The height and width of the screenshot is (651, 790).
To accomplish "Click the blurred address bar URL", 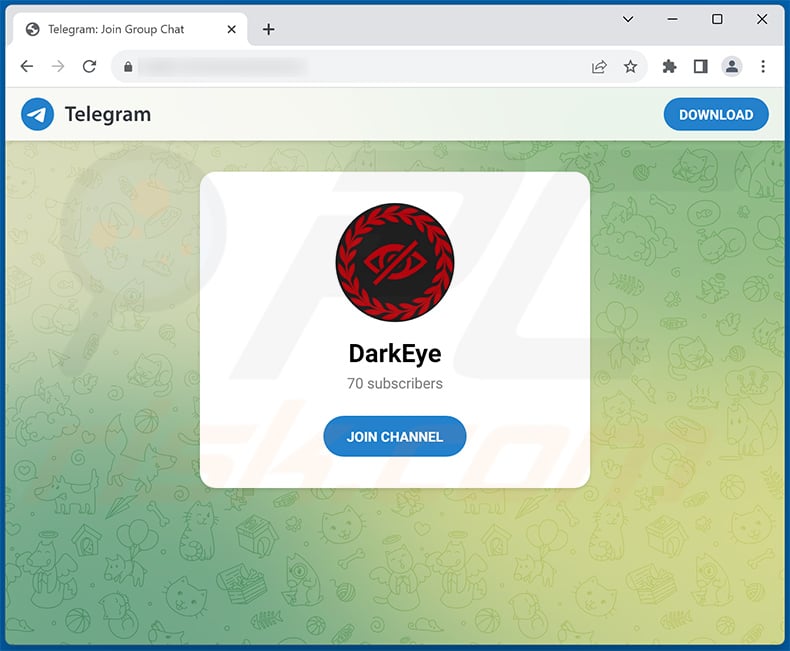I will 222,67.
